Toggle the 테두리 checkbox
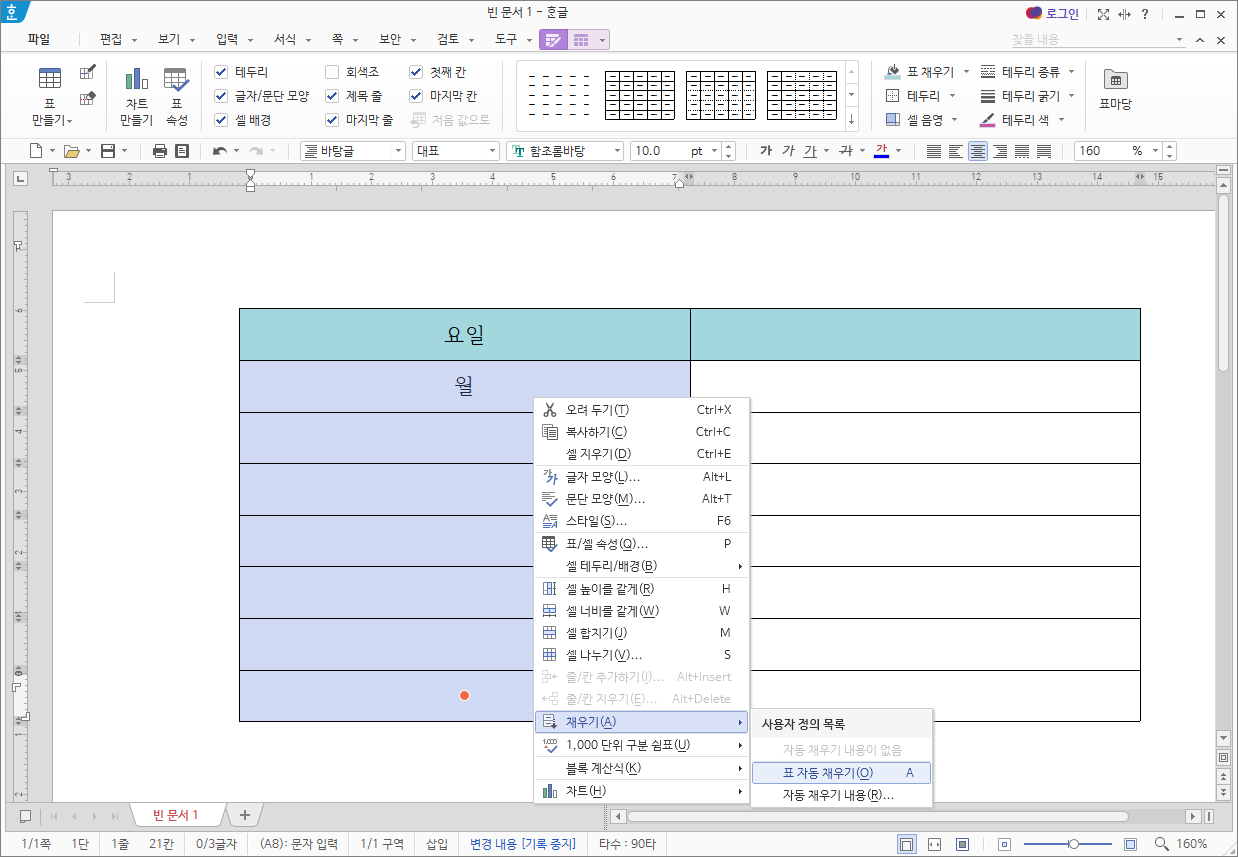This screenshot has height=857, width=1238. coord(221,72)
